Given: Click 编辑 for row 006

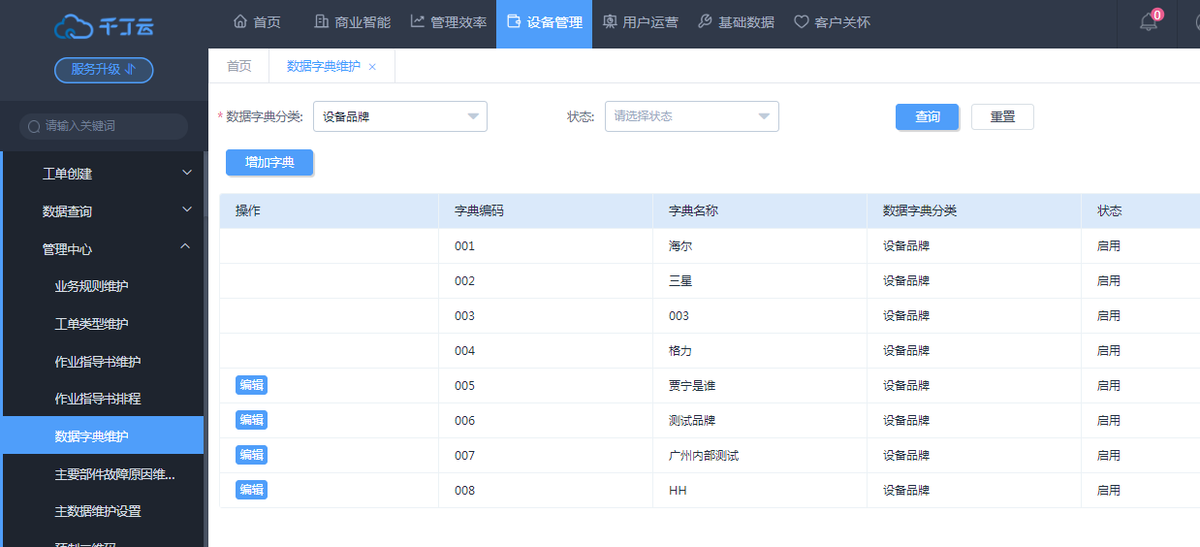Looking at the screenshot, I should pos(252,419).
